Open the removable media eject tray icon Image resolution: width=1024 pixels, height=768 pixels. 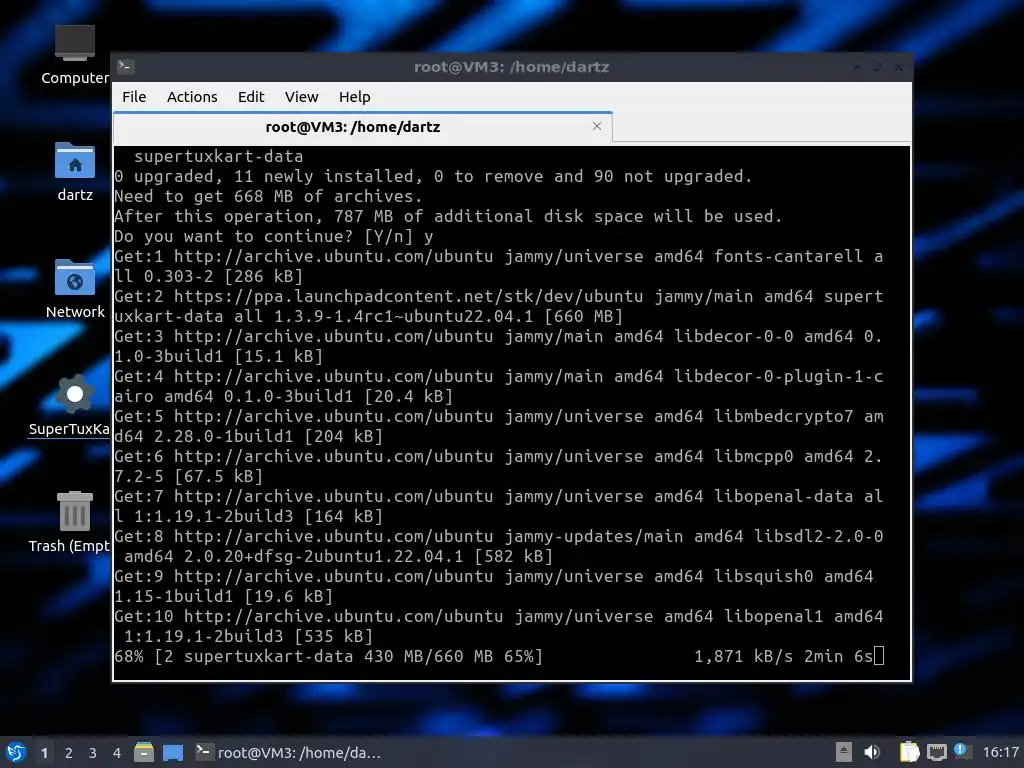(x=844, y=752)
